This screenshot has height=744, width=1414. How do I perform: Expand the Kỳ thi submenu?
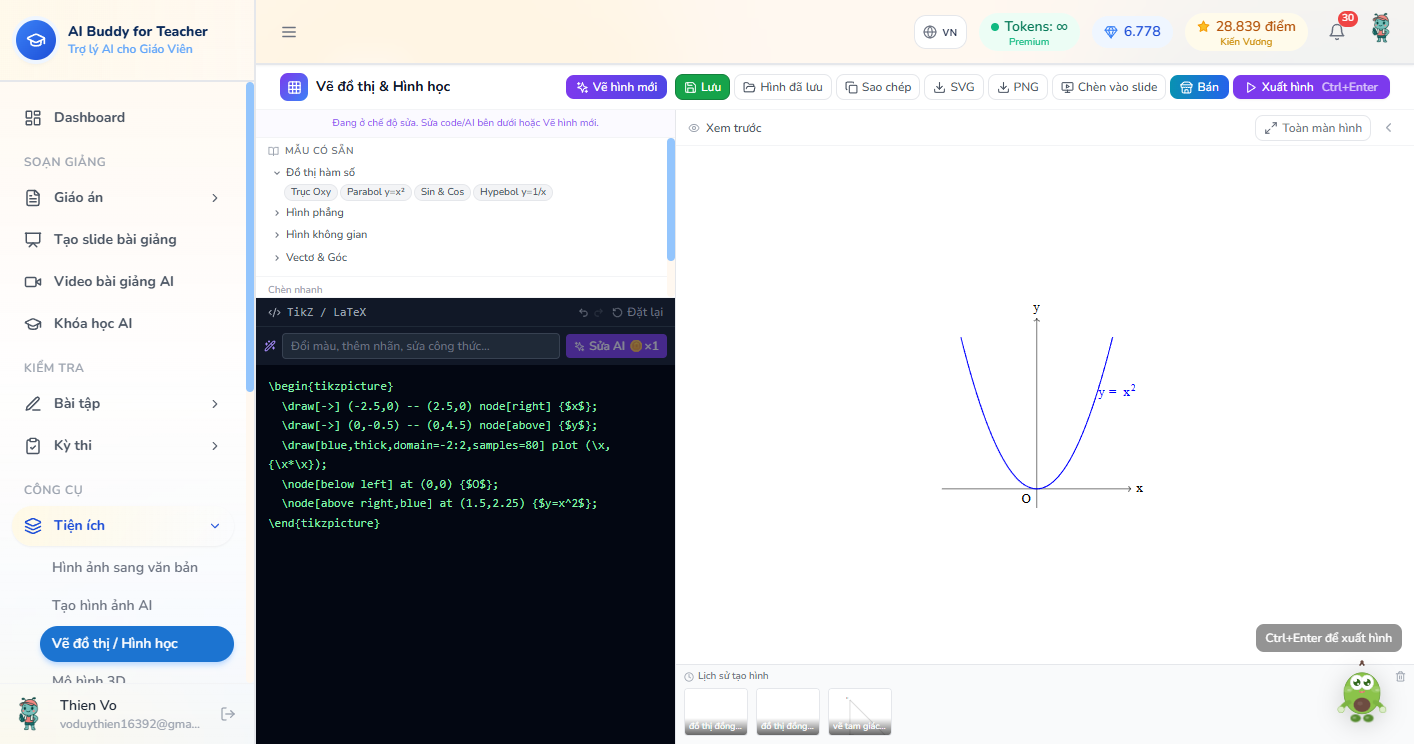point(215,446)
